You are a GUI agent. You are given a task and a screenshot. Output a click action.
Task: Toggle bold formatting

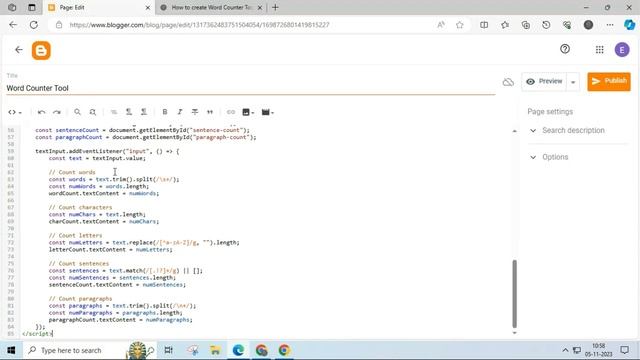point(164,112)
